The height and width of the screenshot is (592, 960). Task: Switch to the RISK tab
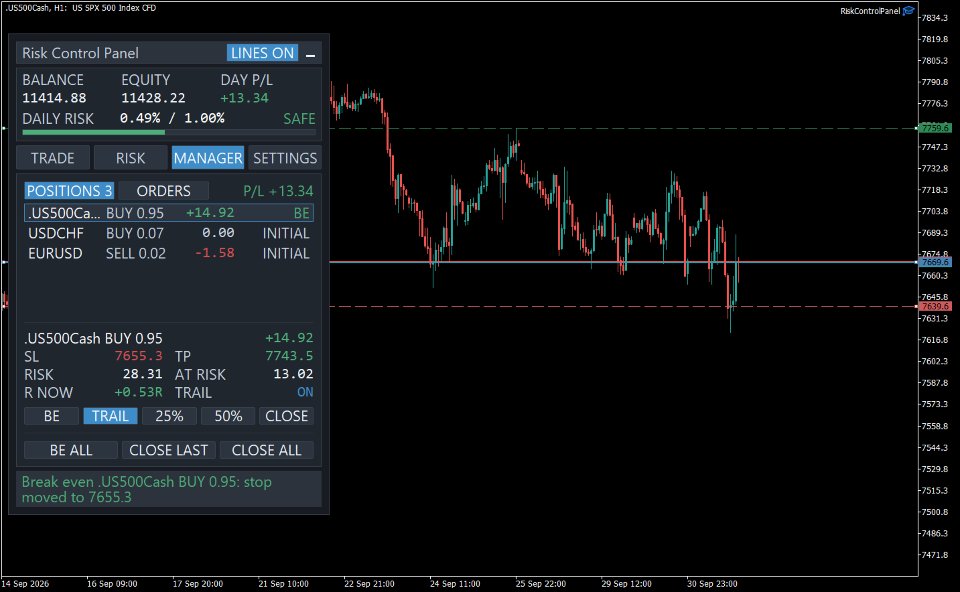130,158
